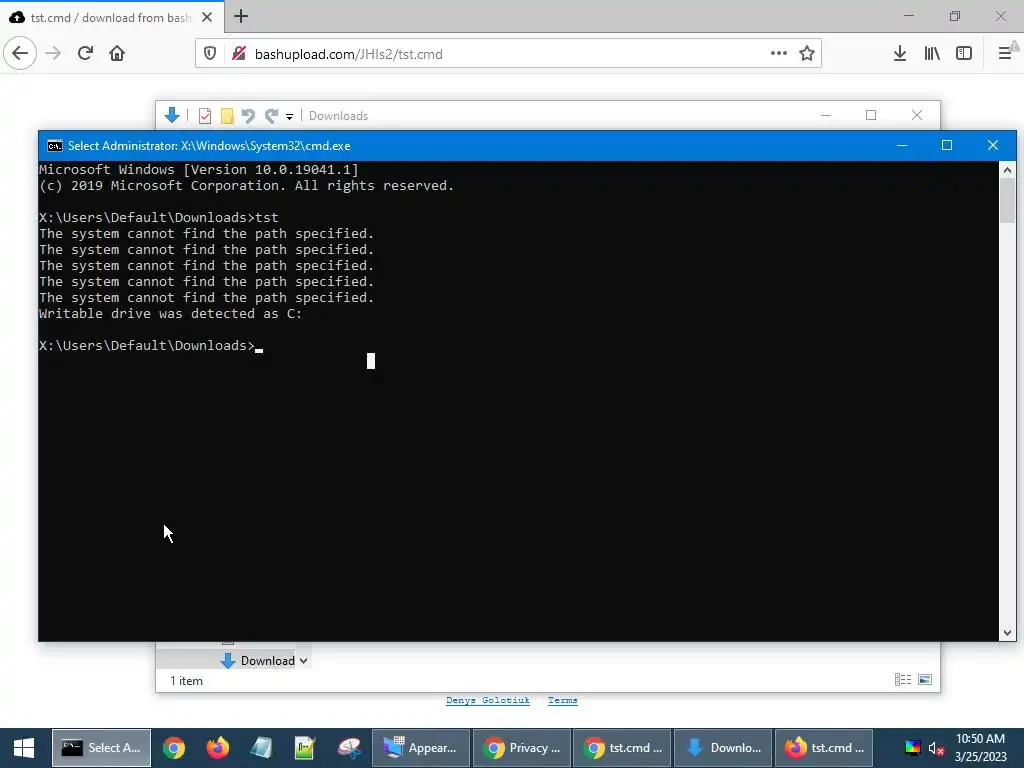
Task: Click Properties icon in Downloads toolbar
Action: coord(205,116)
